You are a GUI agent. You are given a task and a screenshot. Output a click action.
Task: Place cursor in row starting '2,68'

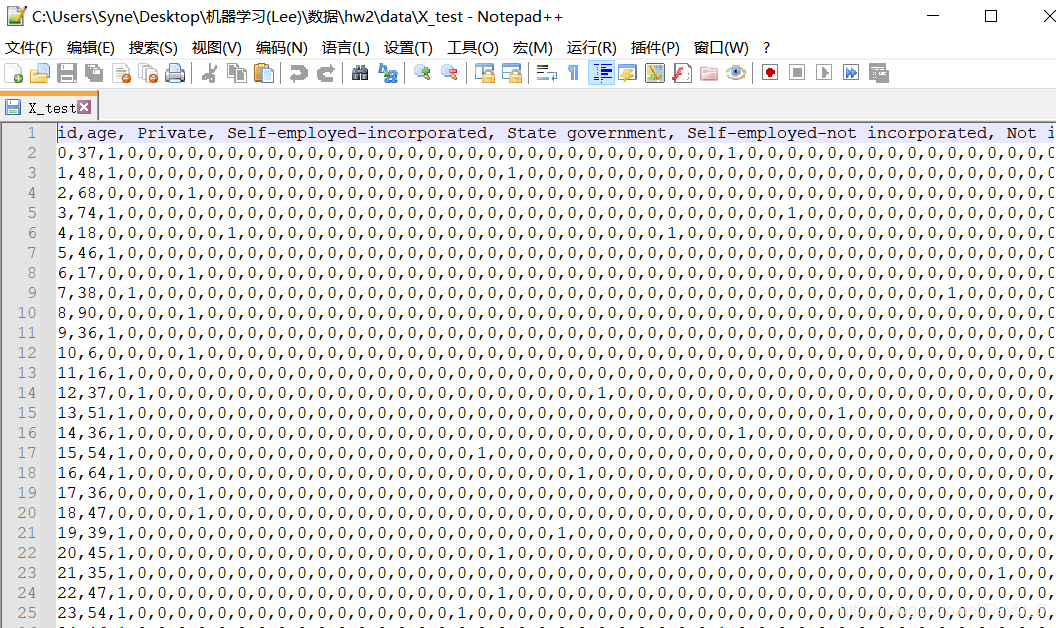[x=556, y=193]
